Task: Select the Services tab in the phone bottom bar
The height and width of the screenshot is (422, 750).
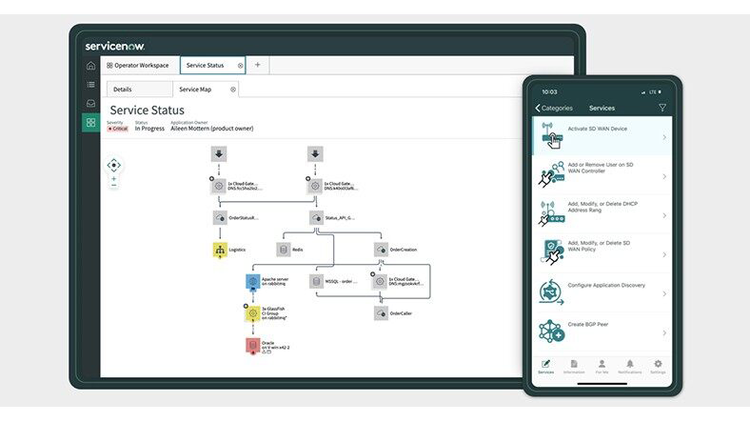Action: tap(546, 367)
